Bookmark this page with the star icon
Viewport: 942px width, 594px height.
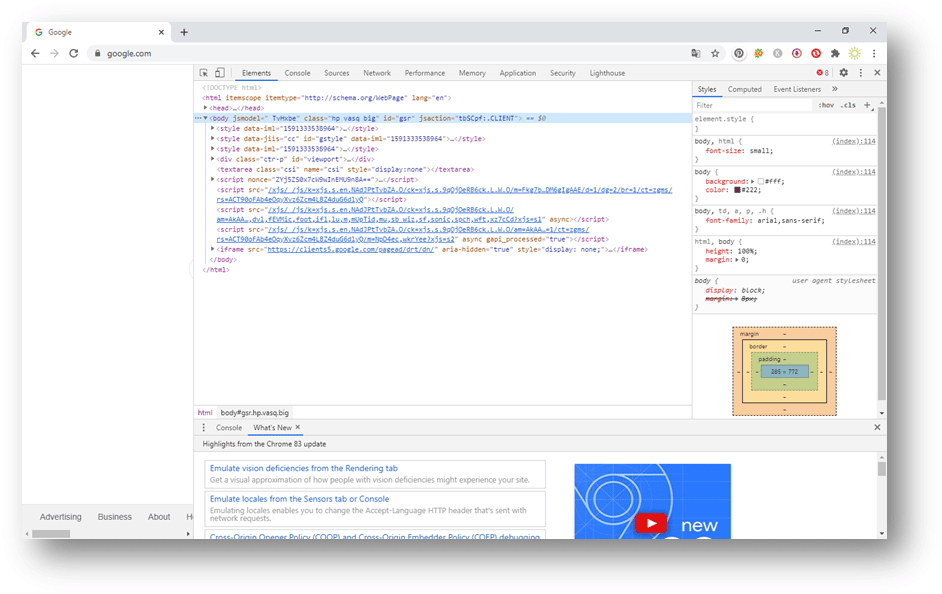pyautogui.click(x=715, y=53)
